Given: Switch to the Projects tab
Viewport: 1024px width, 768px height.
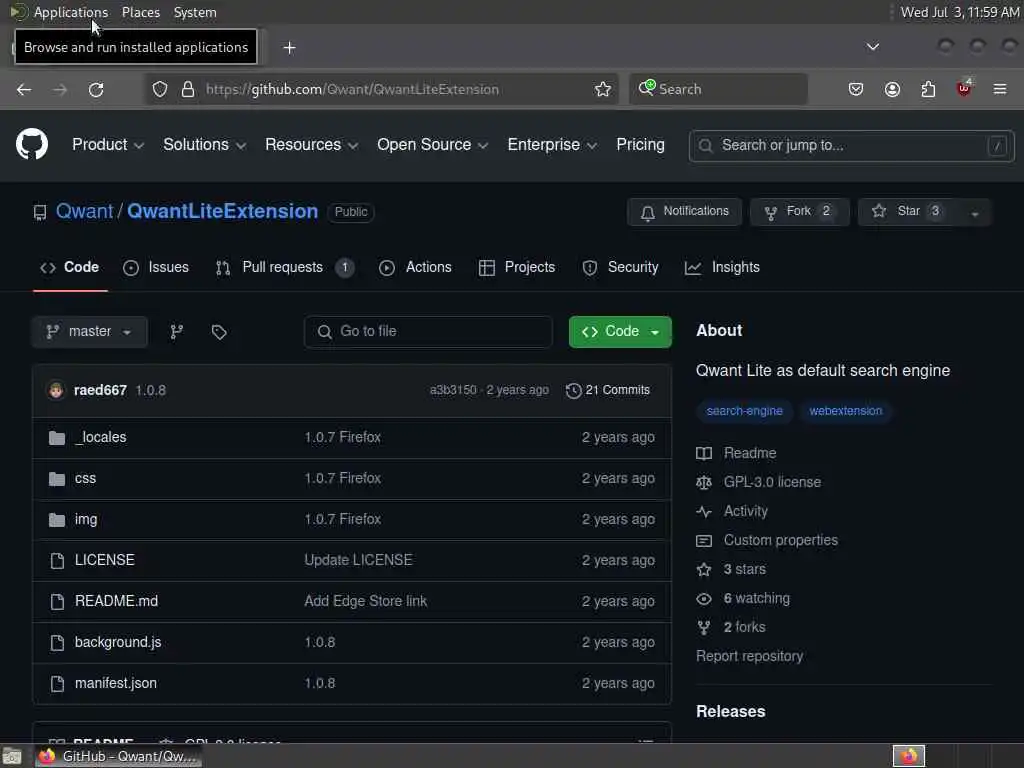Looking at the screenshot, I should coord(517,267).
